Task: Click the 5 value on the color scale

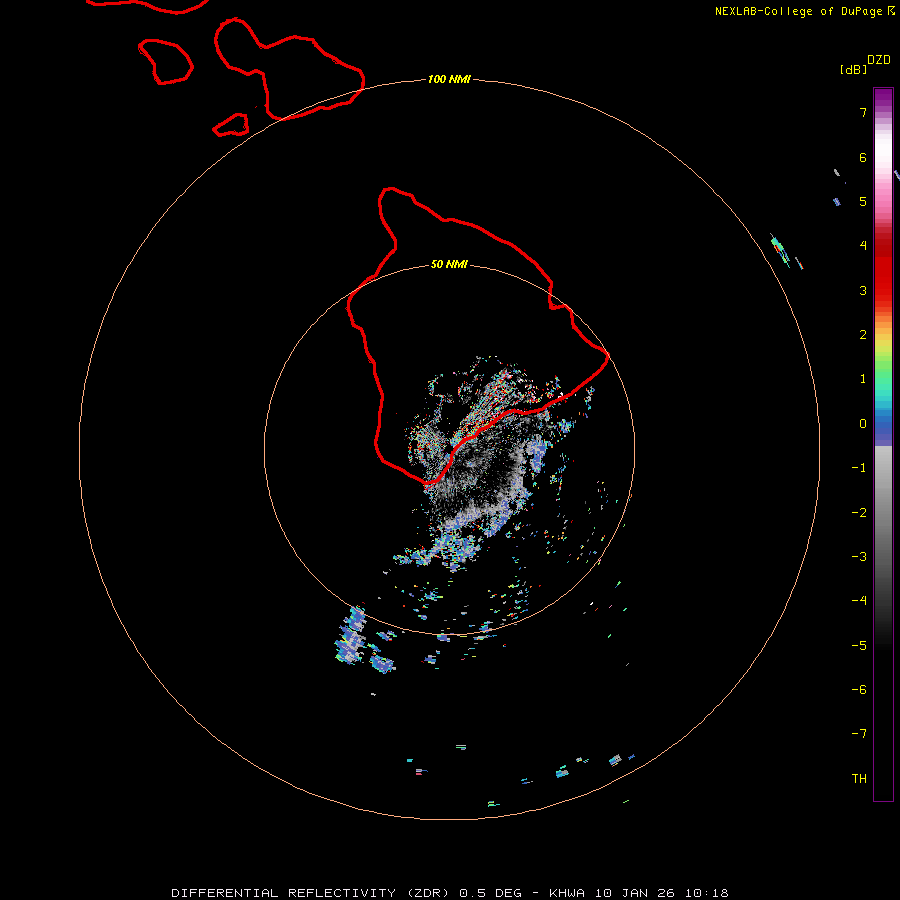Action: (x=863, y=201)
